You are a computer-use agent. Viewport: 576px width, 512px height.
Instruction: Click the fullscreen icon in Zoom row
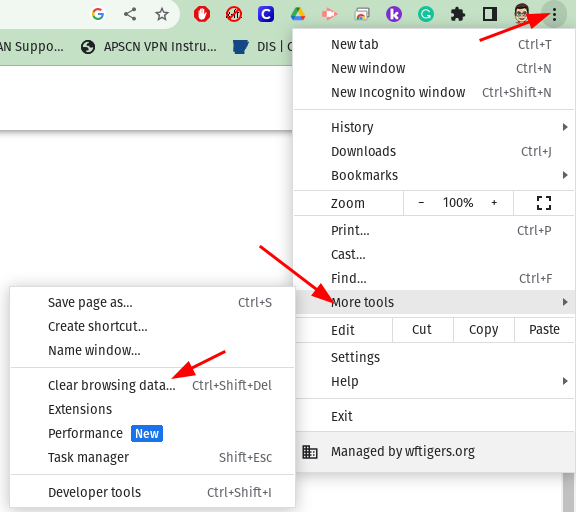(544, 203)
